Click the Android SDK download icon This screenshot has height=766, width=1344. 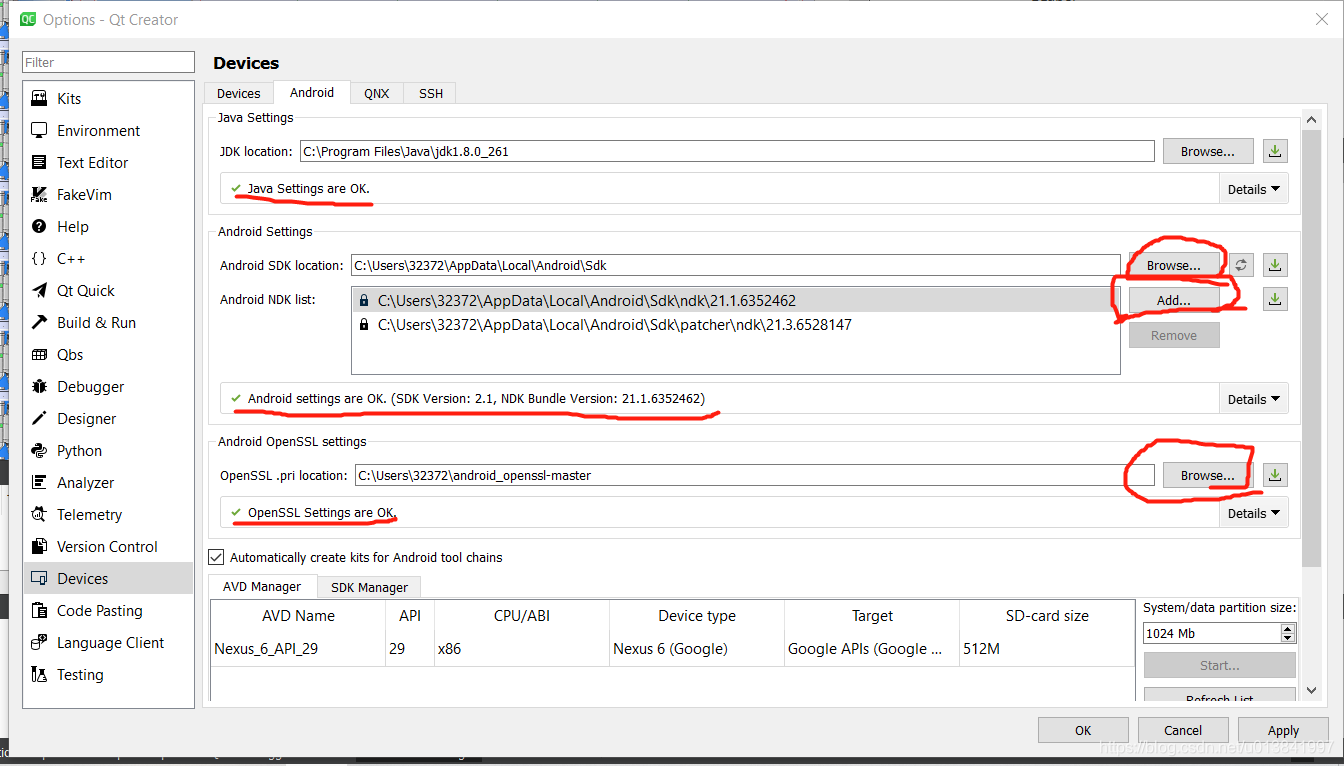[1275, 265]
